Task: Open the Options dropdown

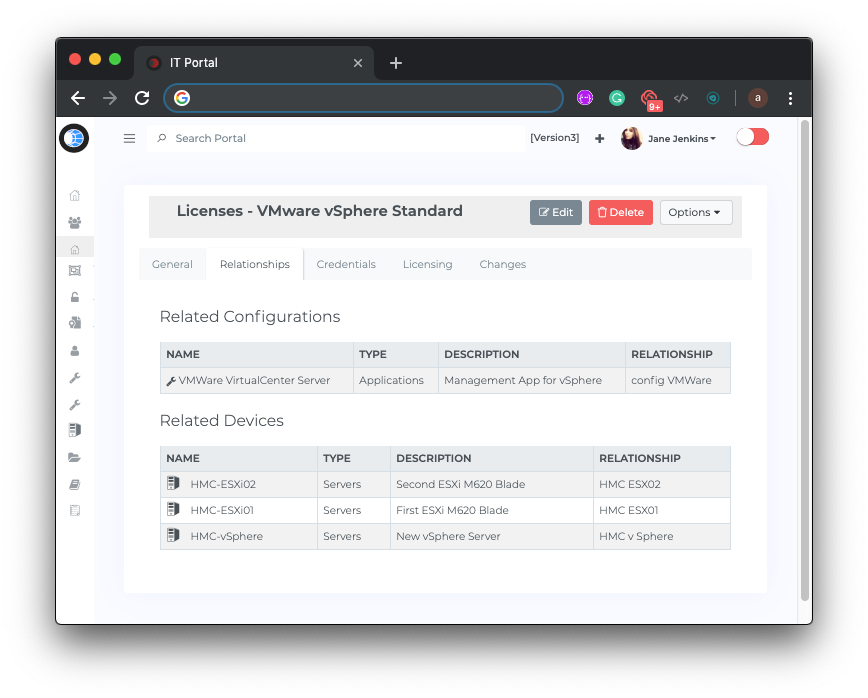Action: (x=696, y=212)
